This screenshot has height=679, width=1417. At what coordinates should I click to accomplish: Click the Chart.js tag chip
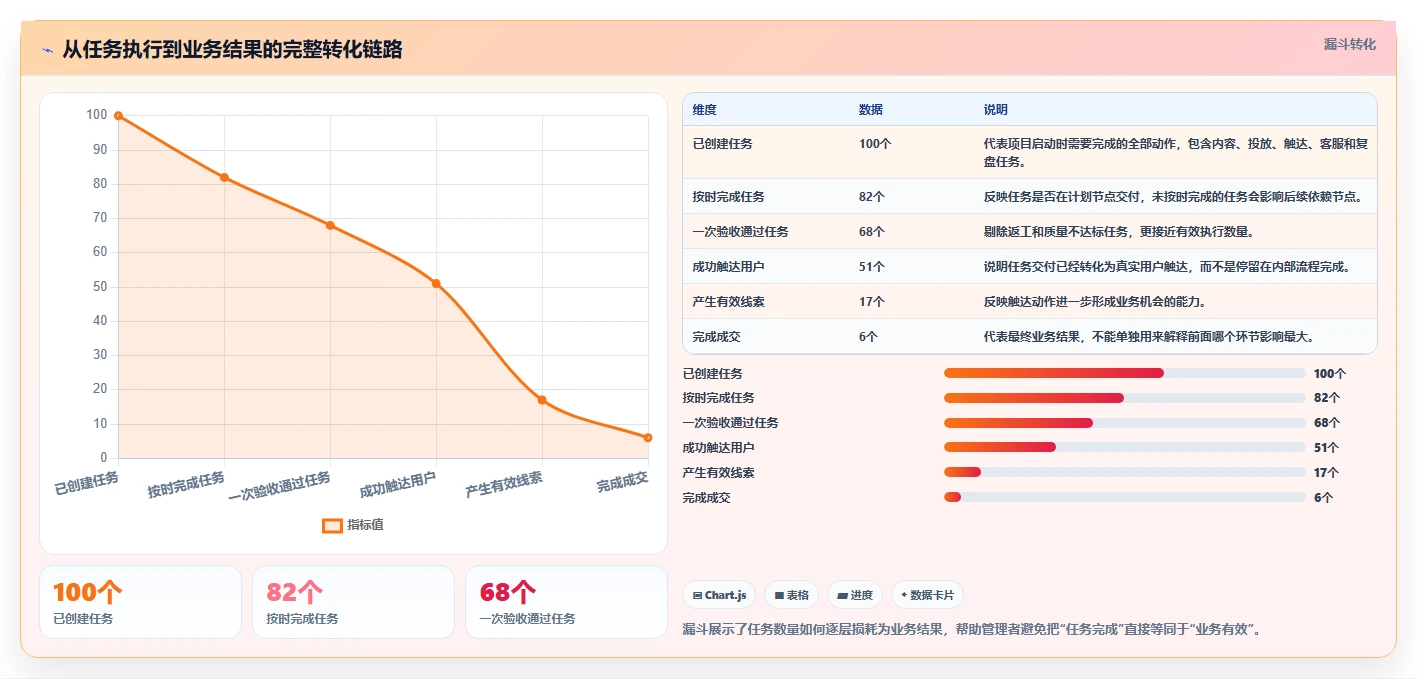pos(720,595)
